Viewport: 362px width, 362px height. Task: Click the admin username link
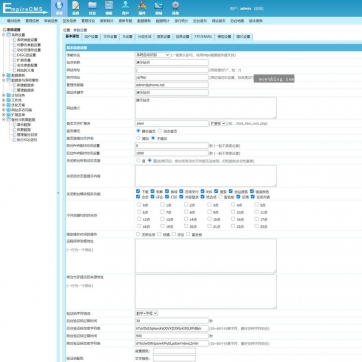pos(246,8)
